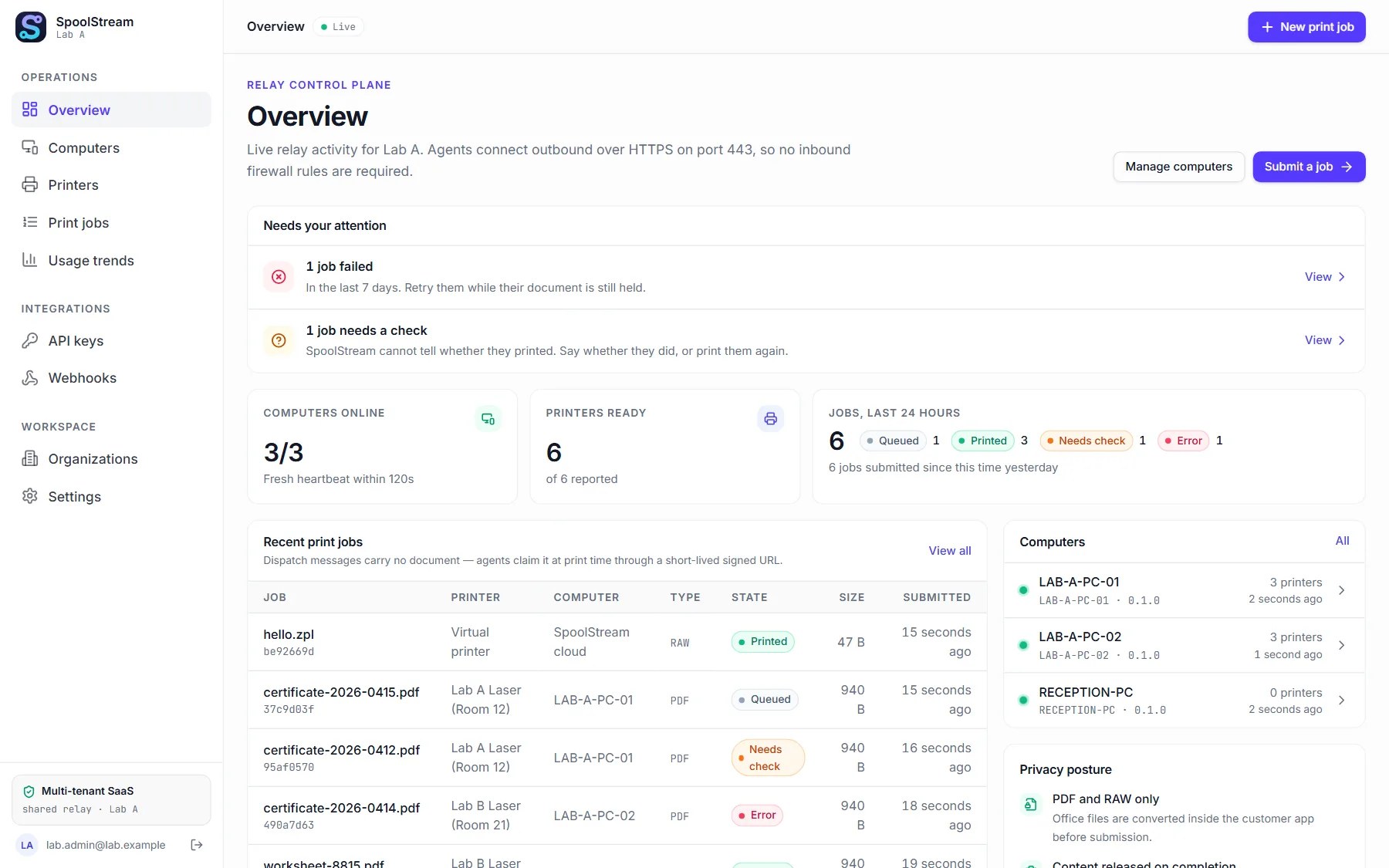This screenshot has width=1389, height=868.
Task: Click the Manage computers button
Action: (1178, 167)
